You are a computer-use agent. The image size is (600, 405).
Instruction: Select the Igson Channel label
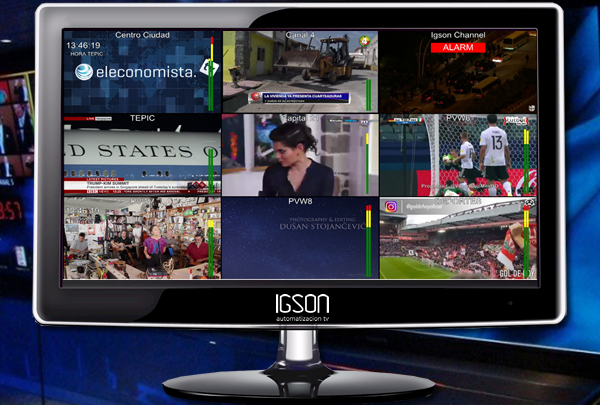[x=458, y=35]
